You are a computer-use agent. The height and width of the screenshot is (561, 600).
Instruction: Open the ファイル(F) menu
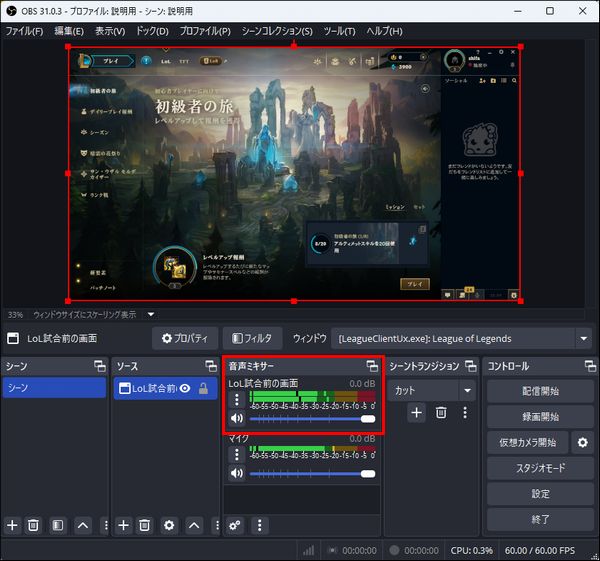click(24, 31)
